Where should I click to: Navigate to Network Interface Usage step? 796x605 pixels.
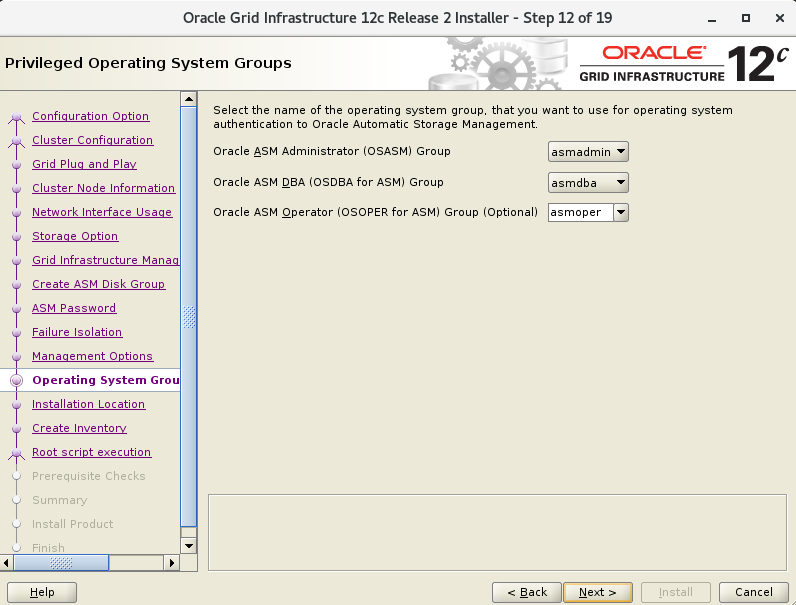pos(102,212)
